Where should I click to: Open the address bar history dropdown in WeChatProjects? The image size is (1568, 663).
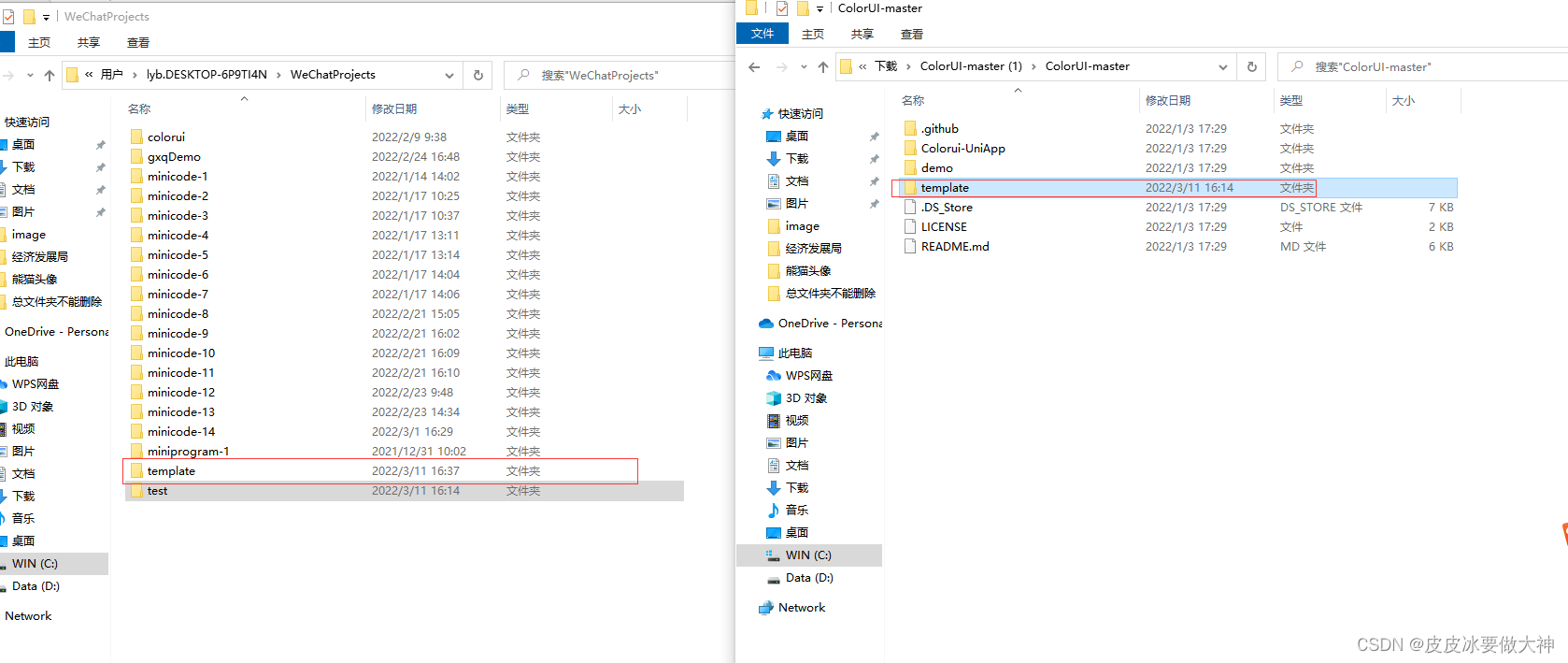449,75
